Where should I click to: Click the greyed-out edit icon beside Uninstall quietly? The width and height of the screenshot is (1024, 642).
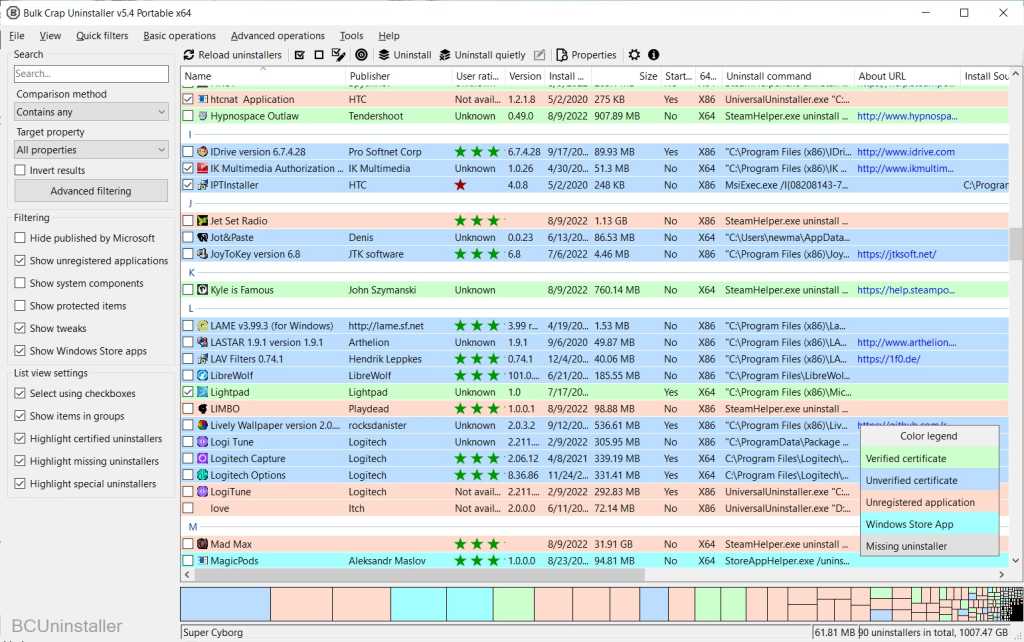(x=539, y=55)
